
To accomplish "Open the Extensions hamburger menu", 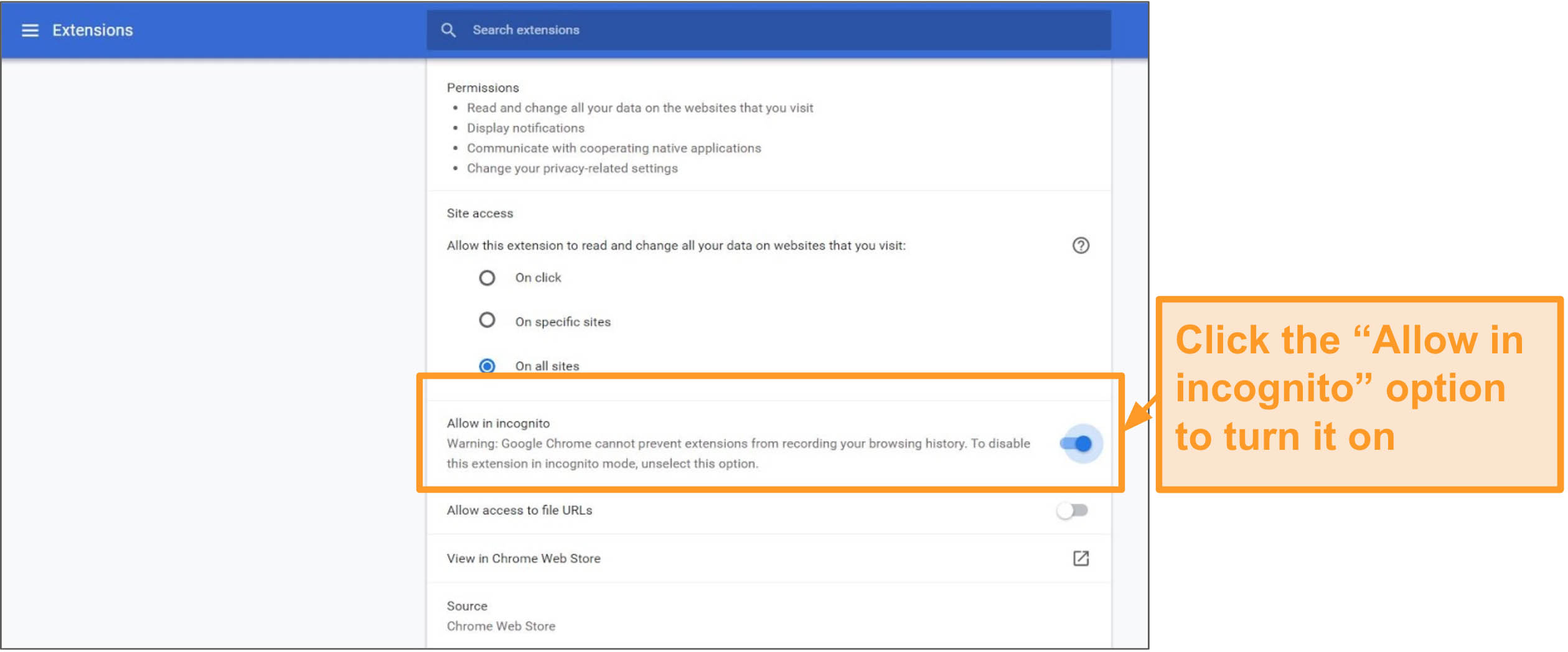I will 30,30.
